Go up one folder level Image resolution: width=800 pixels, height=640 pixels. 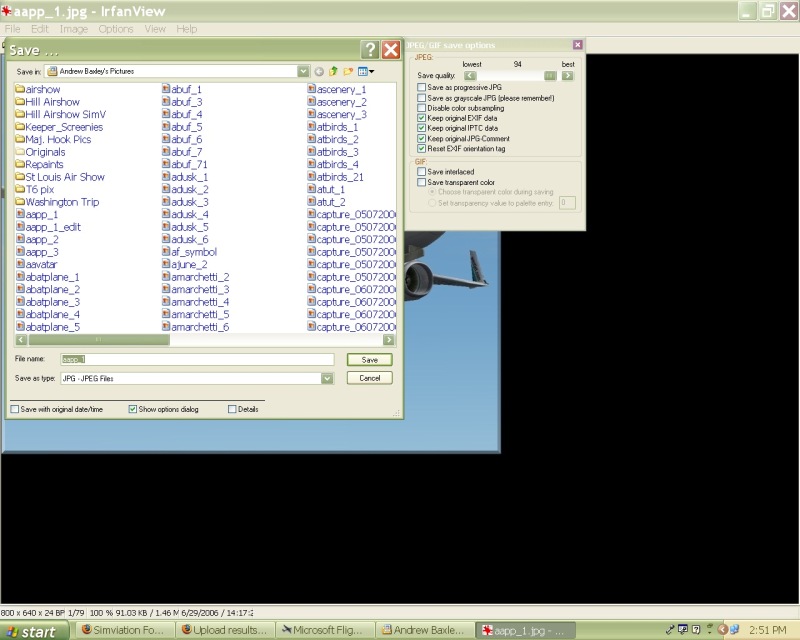point(334,72)
